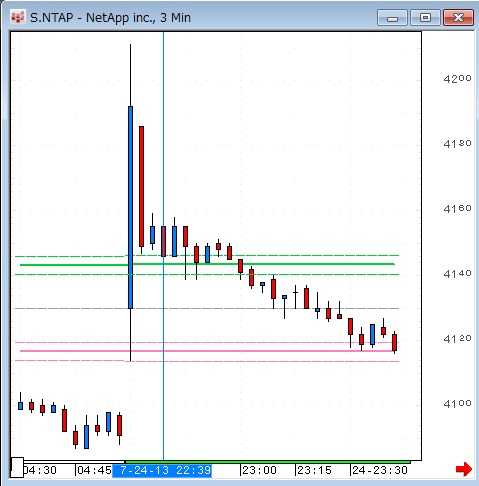Click the small white box at chart bottom-left
This screenshot has width=479, height=486.
coord(17,467)
